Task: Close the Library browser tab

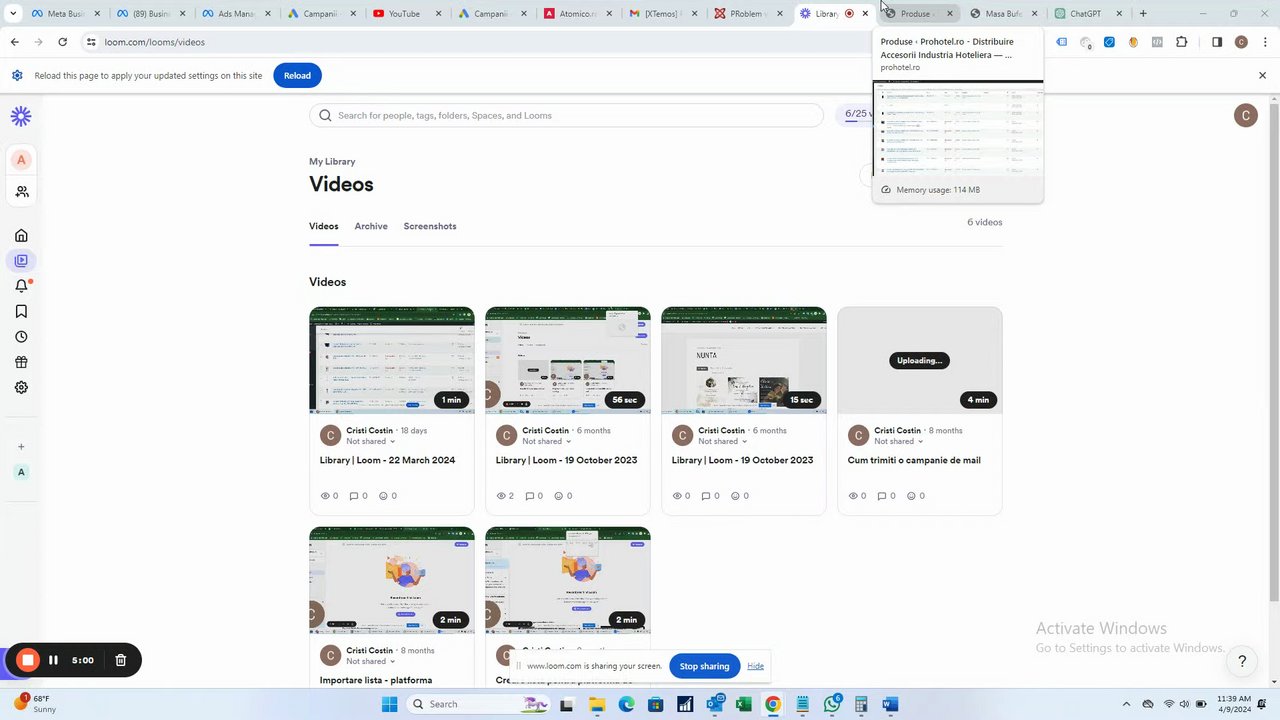Action: (865, 14)
